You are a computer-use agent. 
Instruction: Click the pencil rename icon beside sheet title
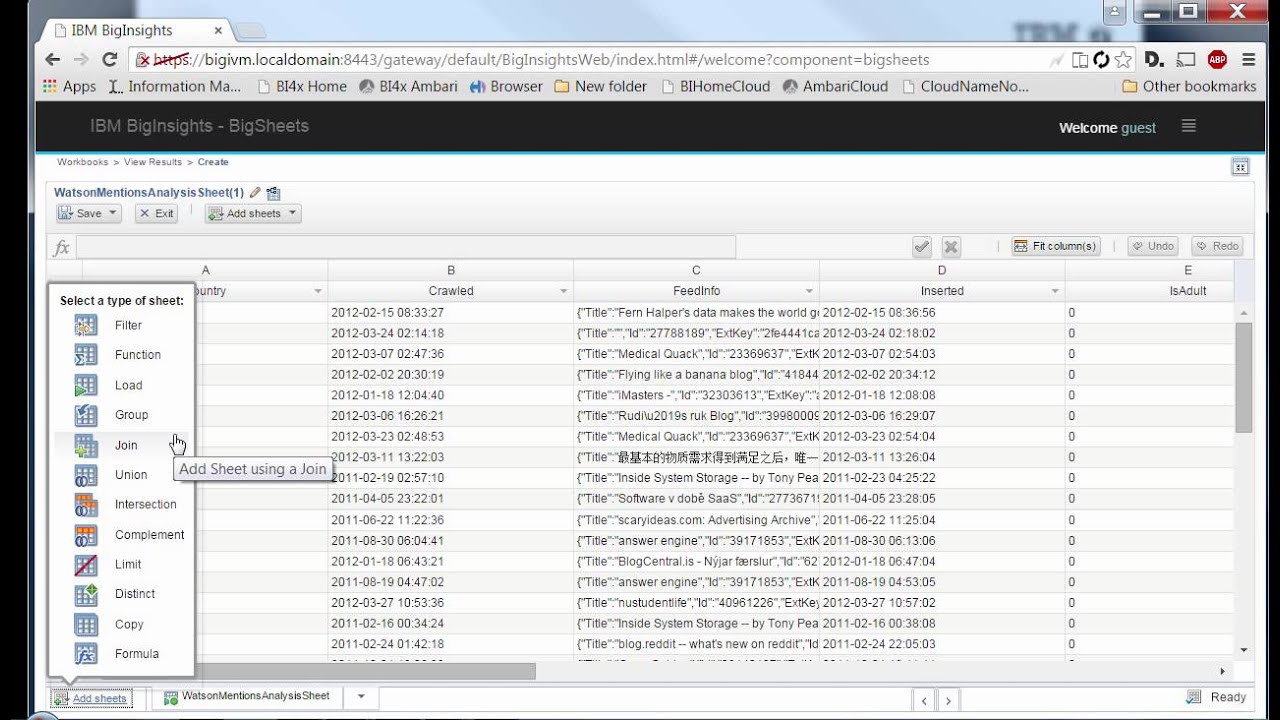[255, 193]
